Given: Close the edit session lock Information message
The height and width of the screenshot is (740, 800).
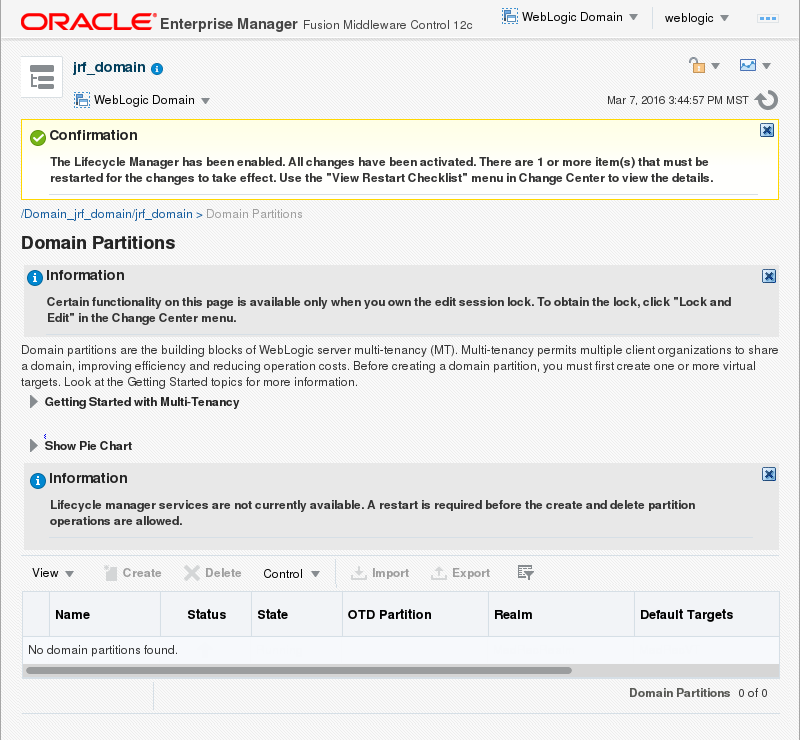Looking at the screenshot, I should pos(769,276).
